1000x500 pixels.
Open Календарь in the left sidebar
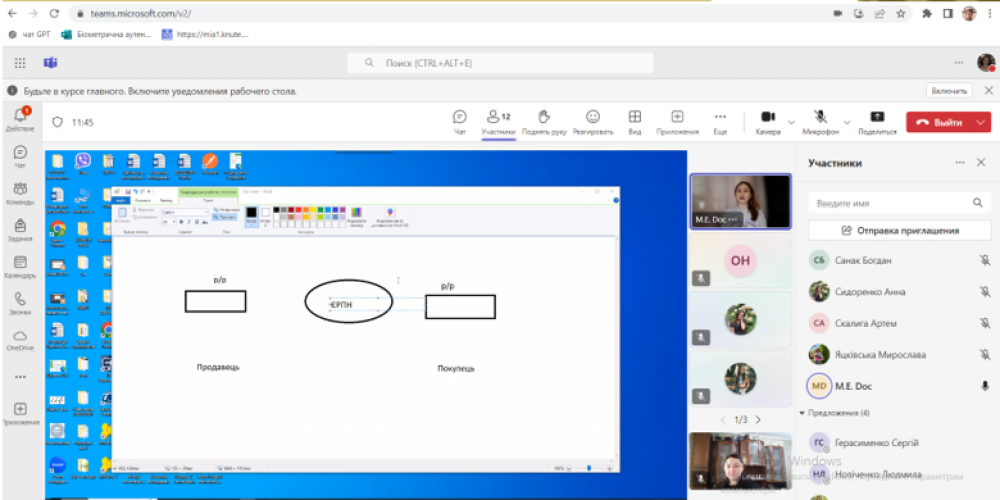20,266
